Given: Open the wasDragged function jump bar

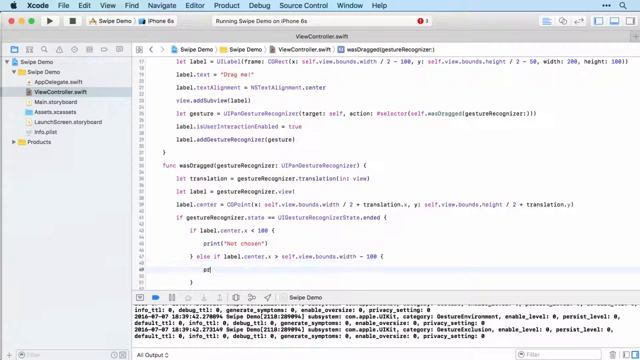Looking at the screenshot, I should 386,49.
